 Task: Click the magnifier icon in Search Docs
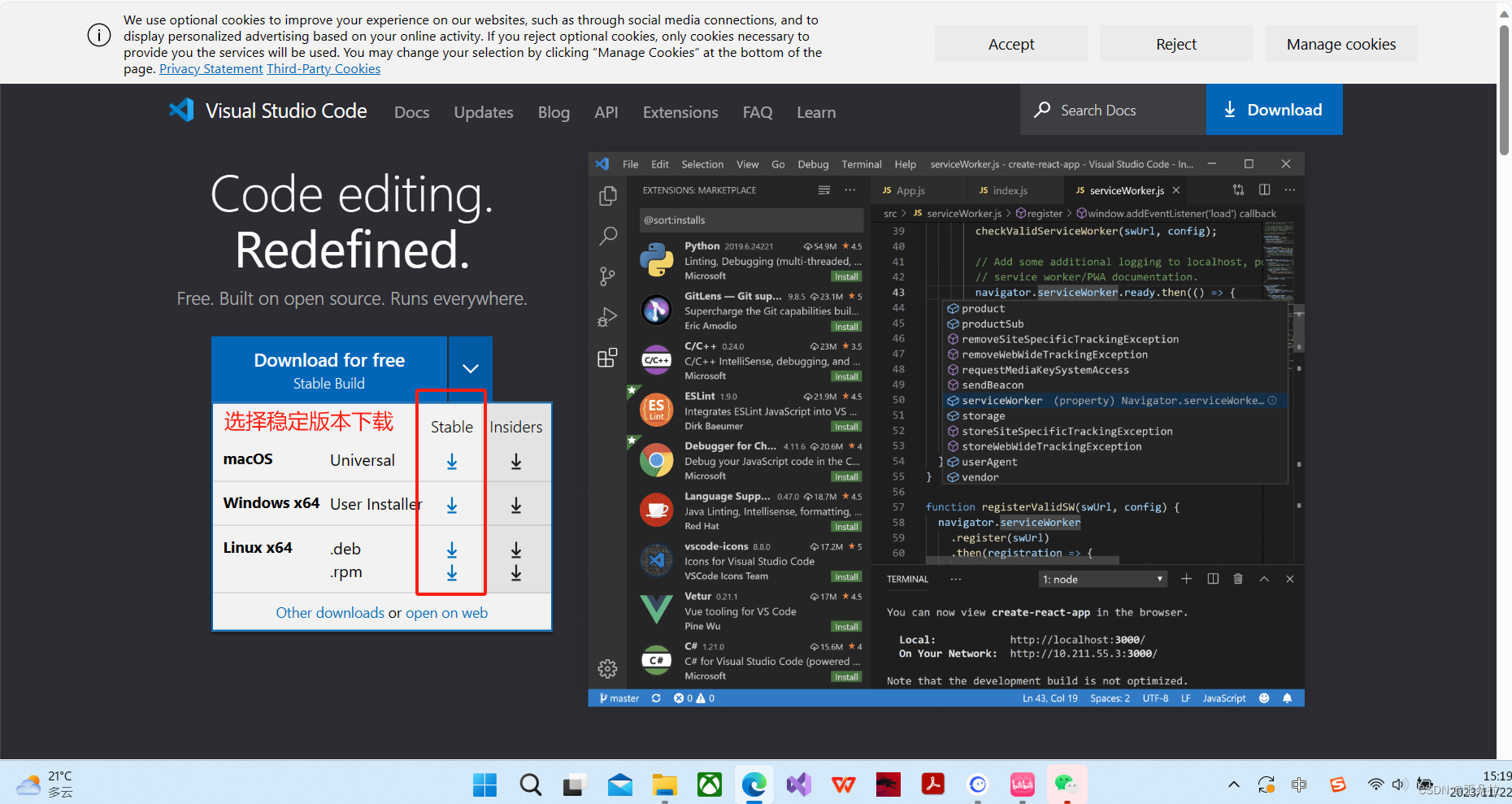[1042, 110]
